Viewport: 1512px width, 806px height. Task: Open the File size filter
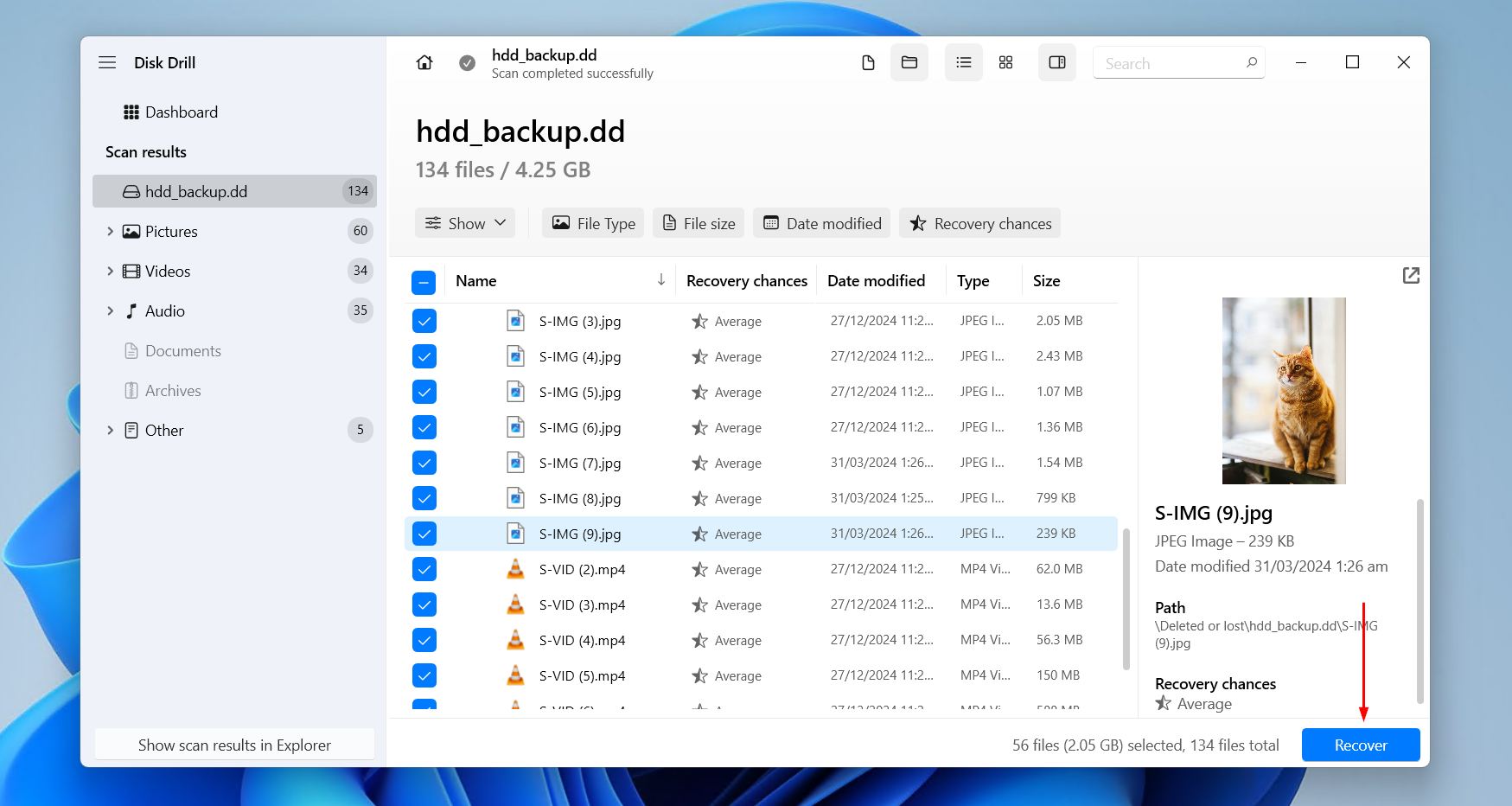698,223
